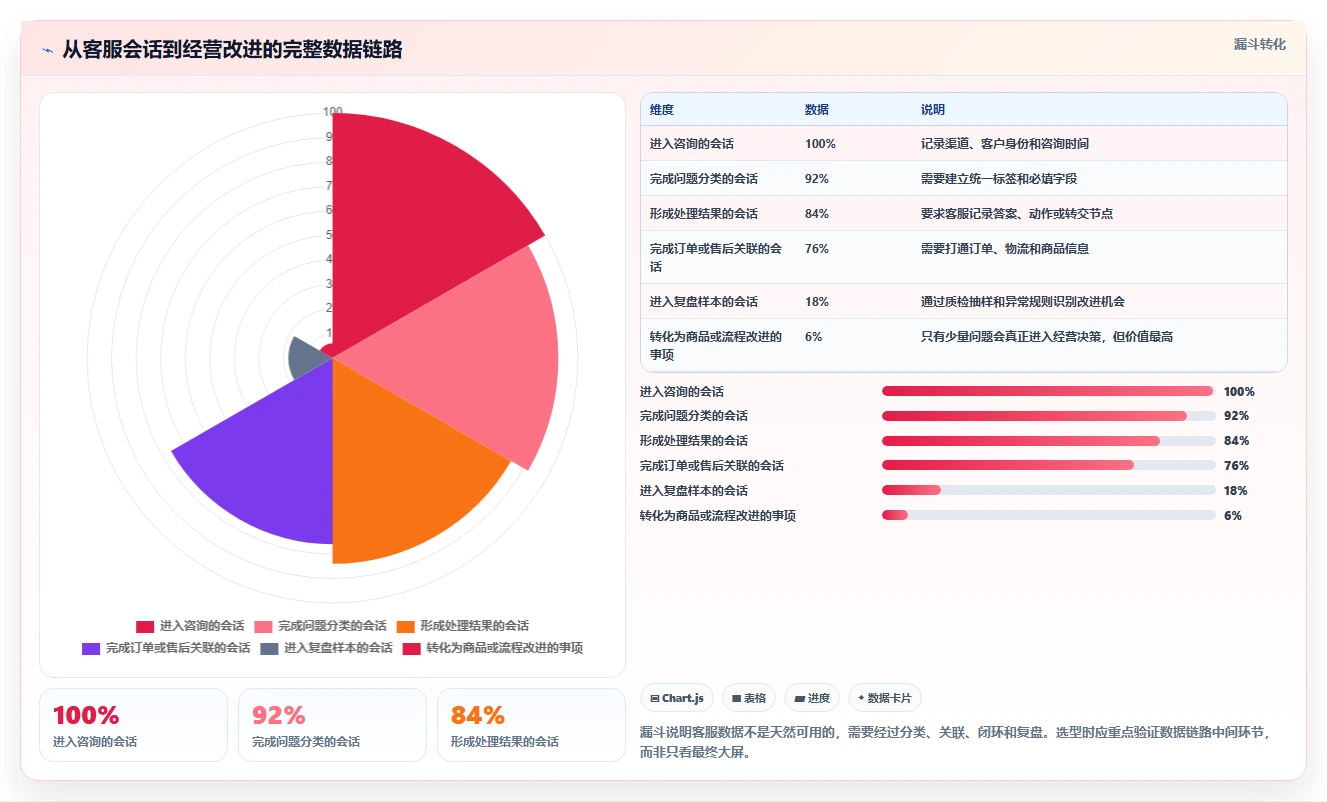Image resolution: width=1327 pixels, height=802 pixels.
Task: Click the 18% progress bar for 进入复盘样本的会话
Action: (1049, 490)
